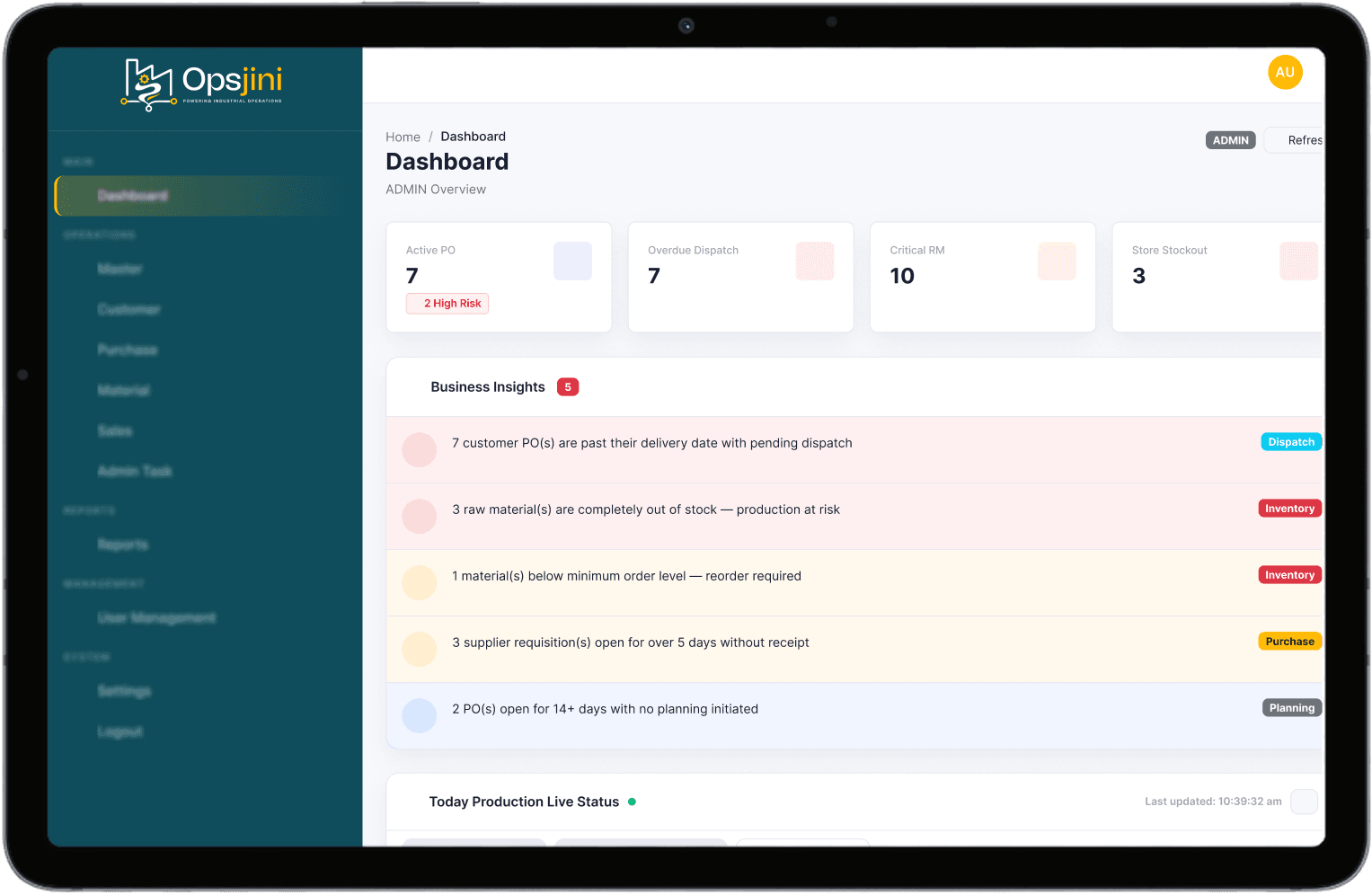Image resolution: width=1372 pixels, height=895 pixels.
Task: Click the "Today Production Live Status" heading
Action: coord(524,802)
